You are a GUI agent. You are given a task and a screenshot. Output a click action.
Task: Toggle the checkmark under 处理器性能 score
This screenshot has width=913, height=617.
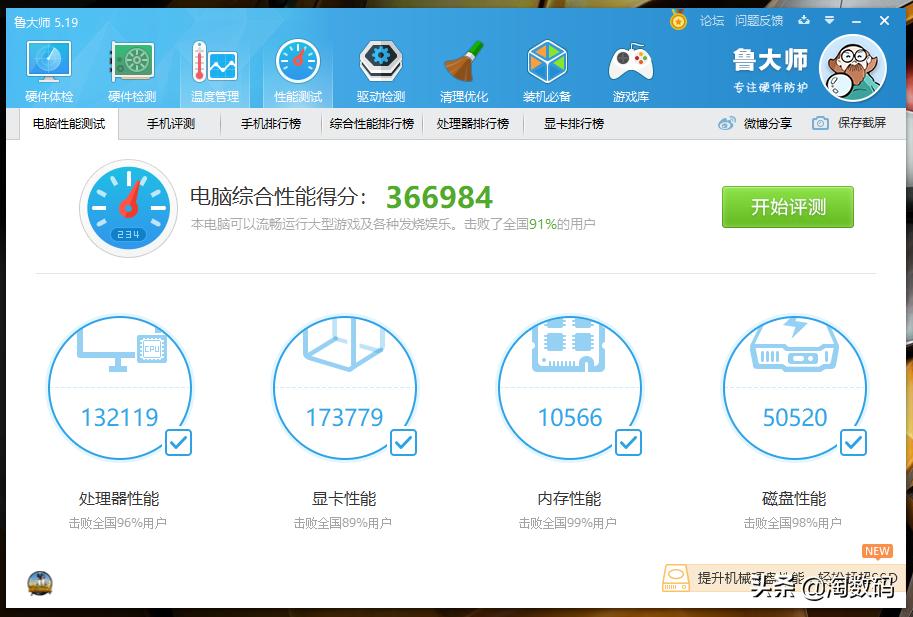(x=178, y=441)
